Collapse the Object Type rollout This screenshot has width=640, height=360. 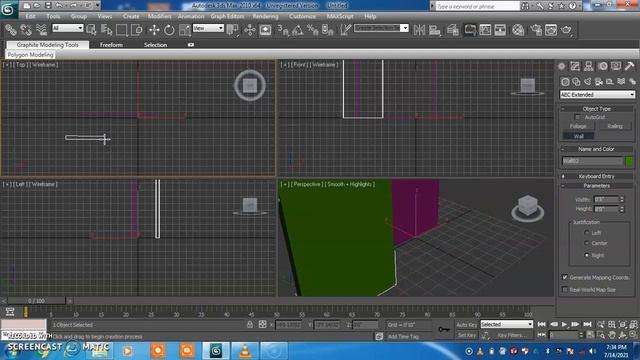click(x=596, y=109)
